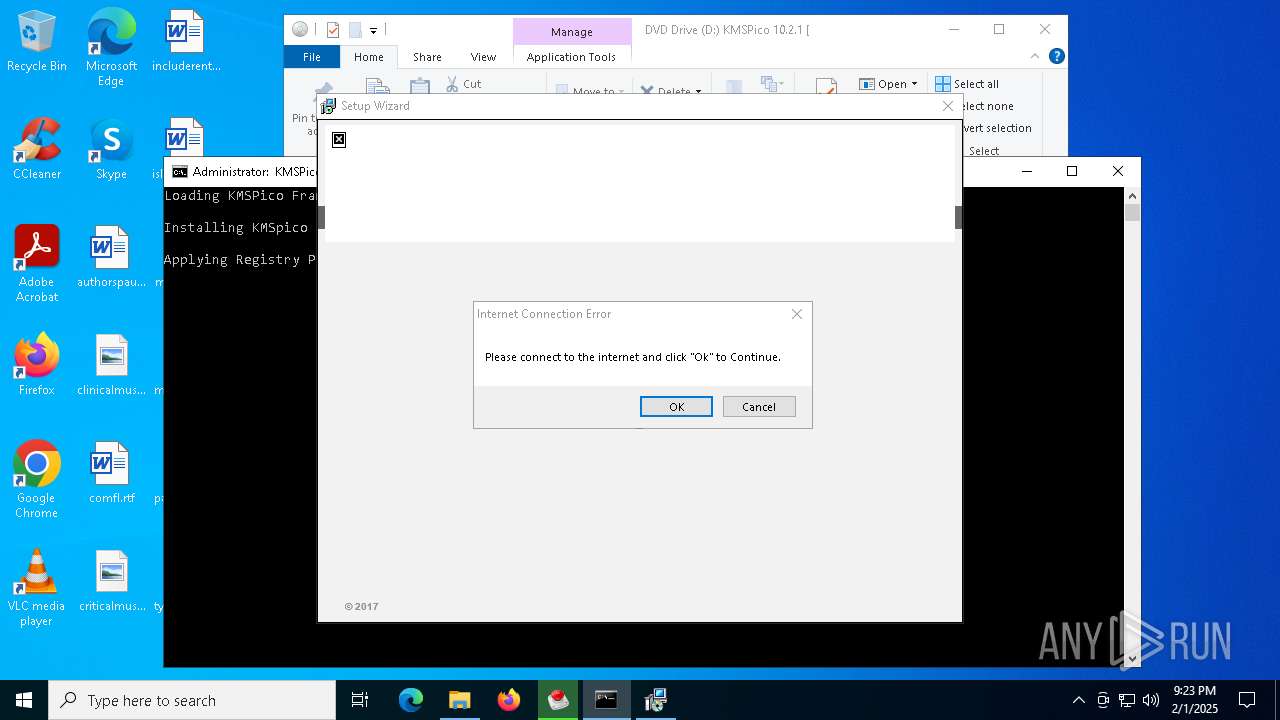Viewport: 1280px width, 720px height.
Task: Select the Adobe Acrobat desktop shortcut
Action: tap(37, 263)
